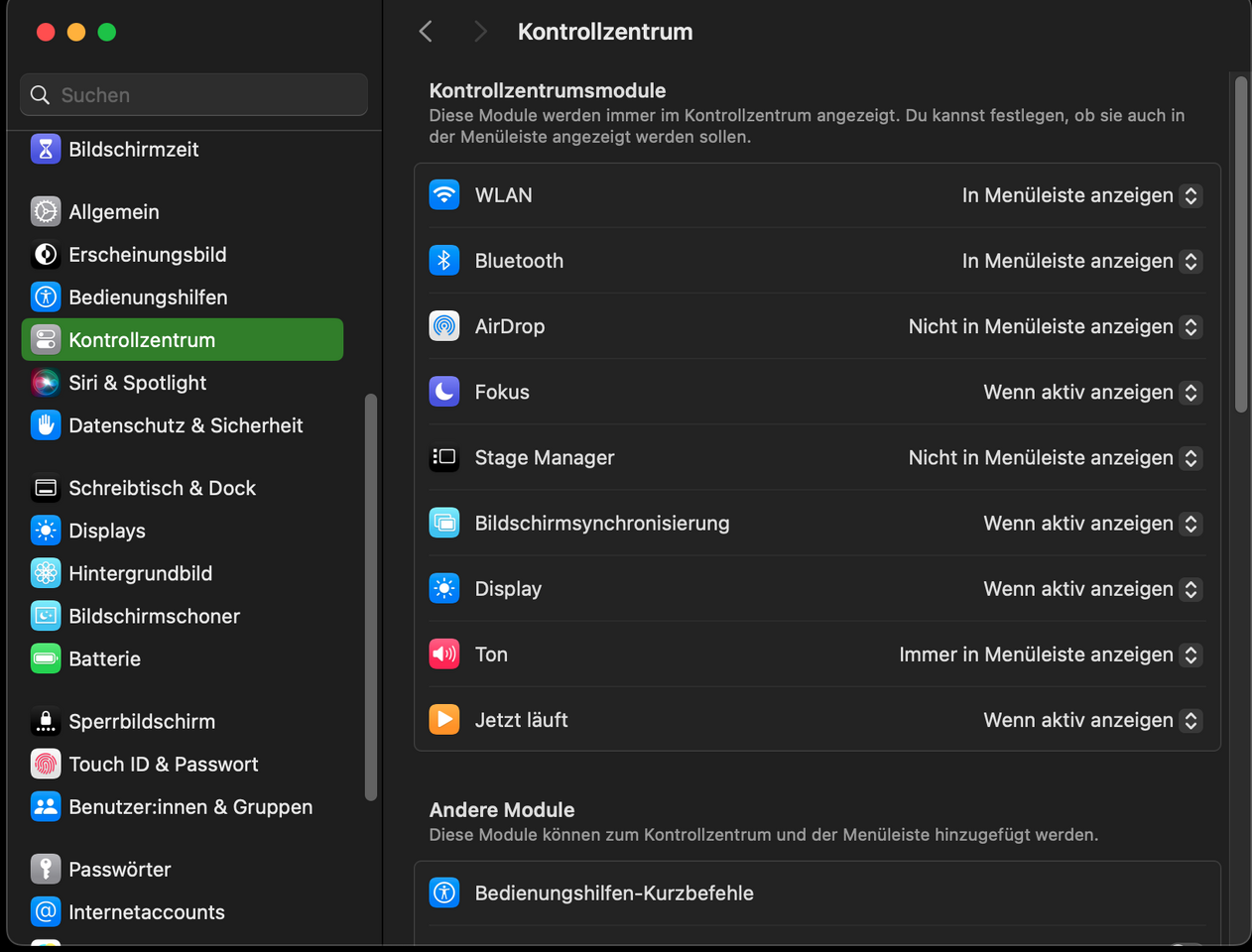Click the Datenschutz hand icon in sidebar
Viewport: 1252px width, 952px height.
pos(46,424)
